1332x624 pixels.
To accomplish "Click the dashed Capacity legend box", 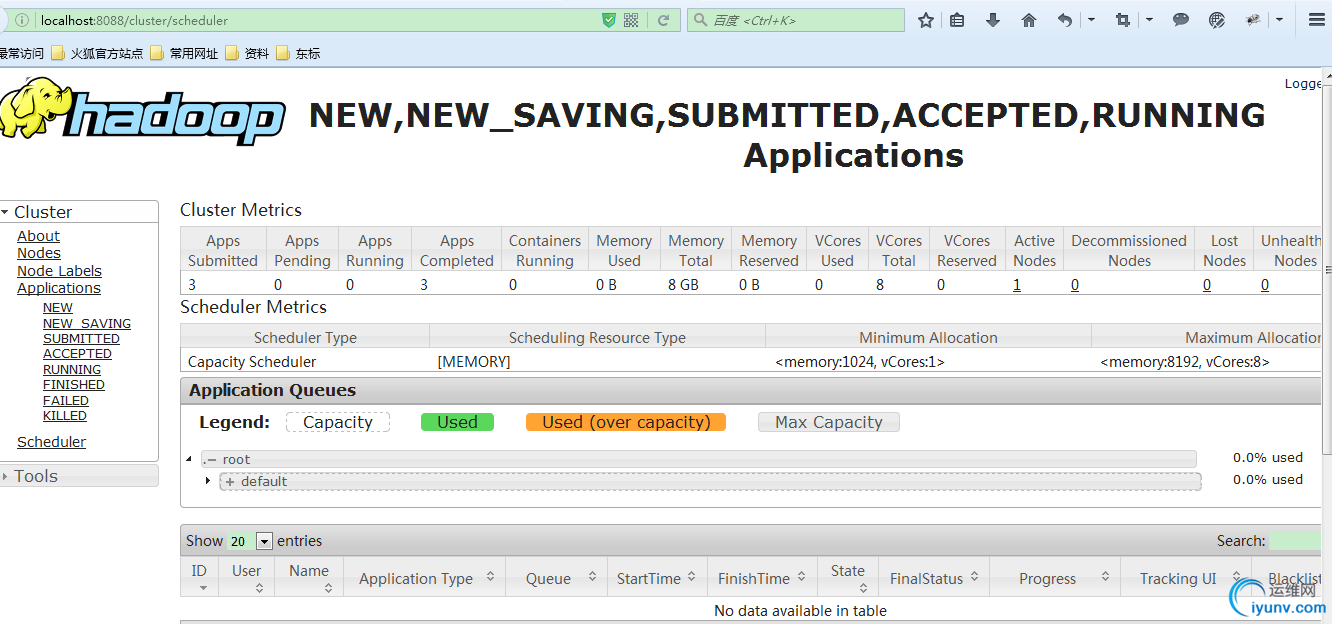I will (338, 422).
